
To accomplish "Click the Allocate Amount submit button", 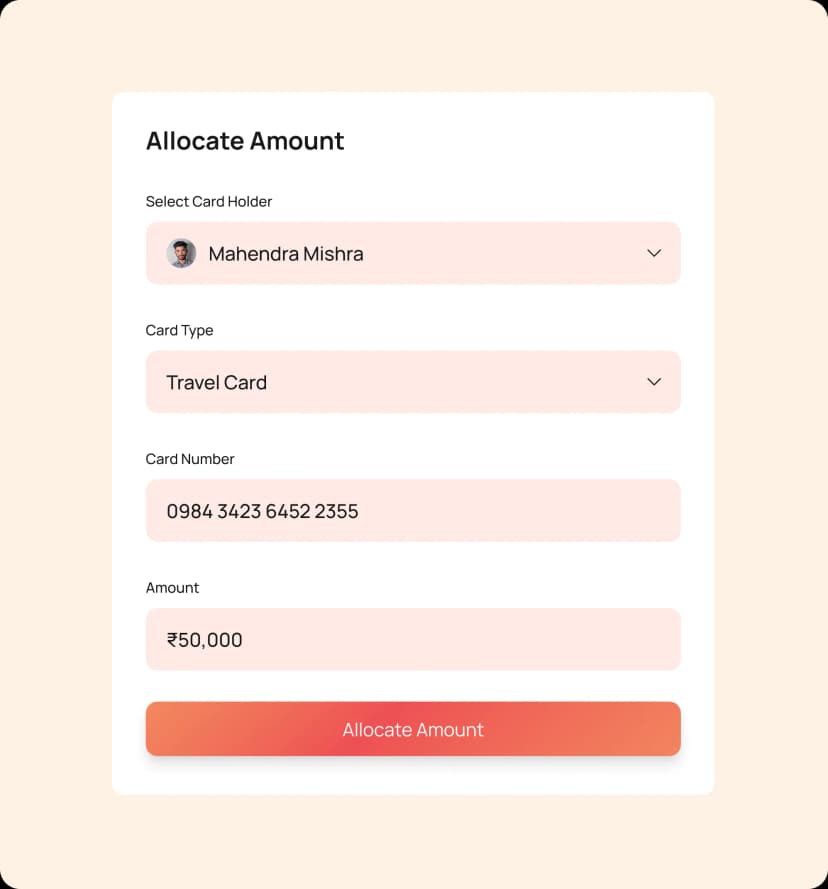I will 413,729.
